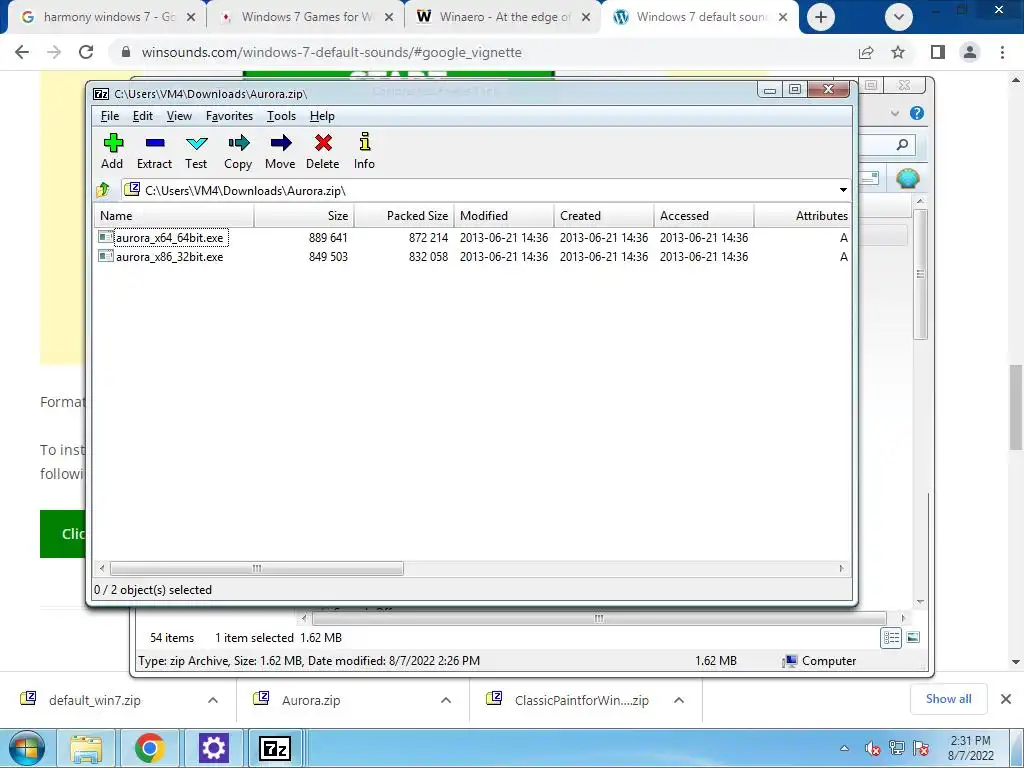The width and height of the screenshot is (1024, 768).
Task: Show hidden system tray icons
Action: pyautogui.click(x=844, y=748)
